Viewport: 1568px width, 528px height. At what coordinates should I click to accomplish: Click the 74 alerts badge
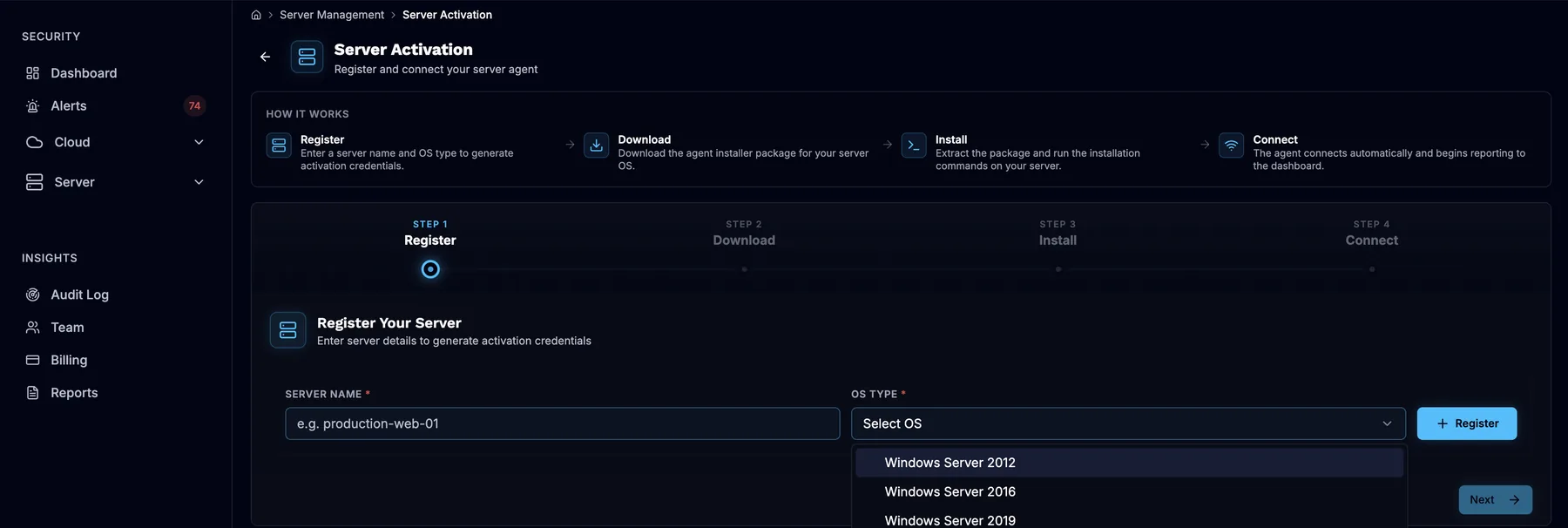[x=194, y=106]
